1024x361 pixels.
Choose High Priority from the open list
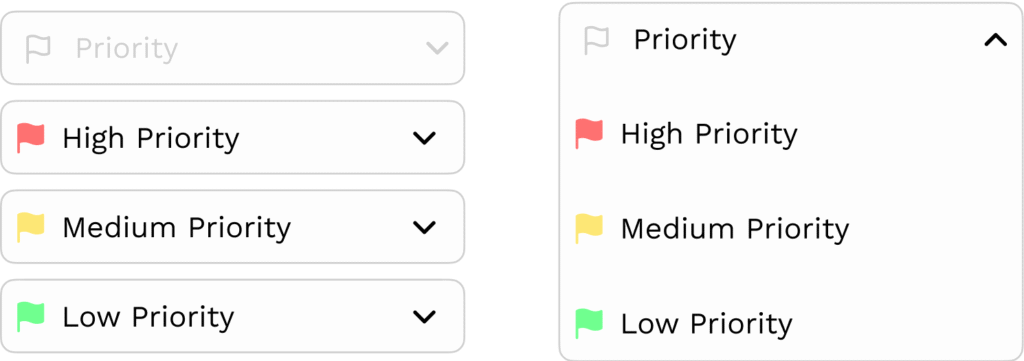[x=709, y=134]
